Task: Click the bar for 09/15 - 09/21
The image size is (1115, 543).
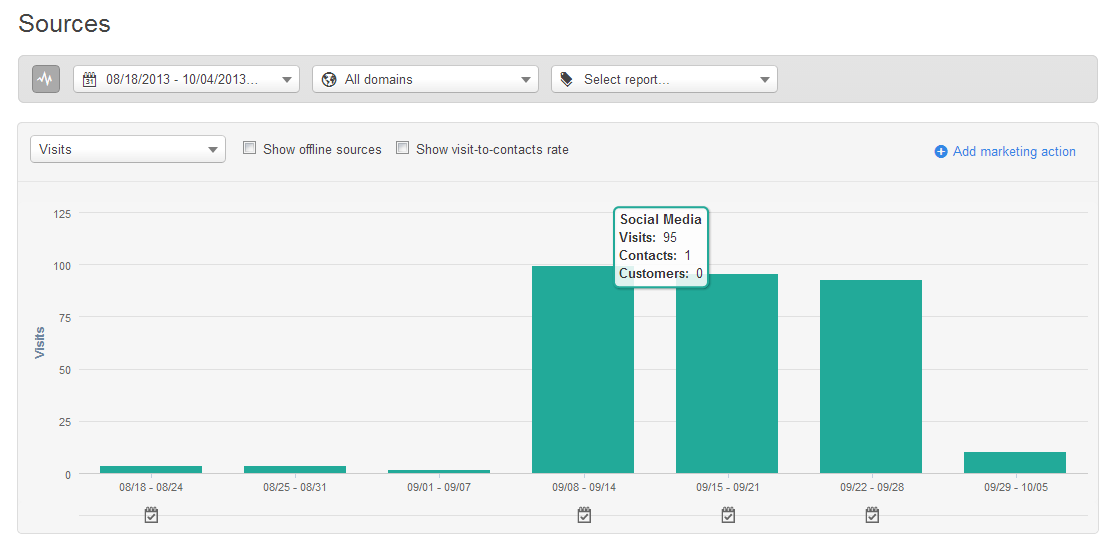Action: (x=727, y=374)
